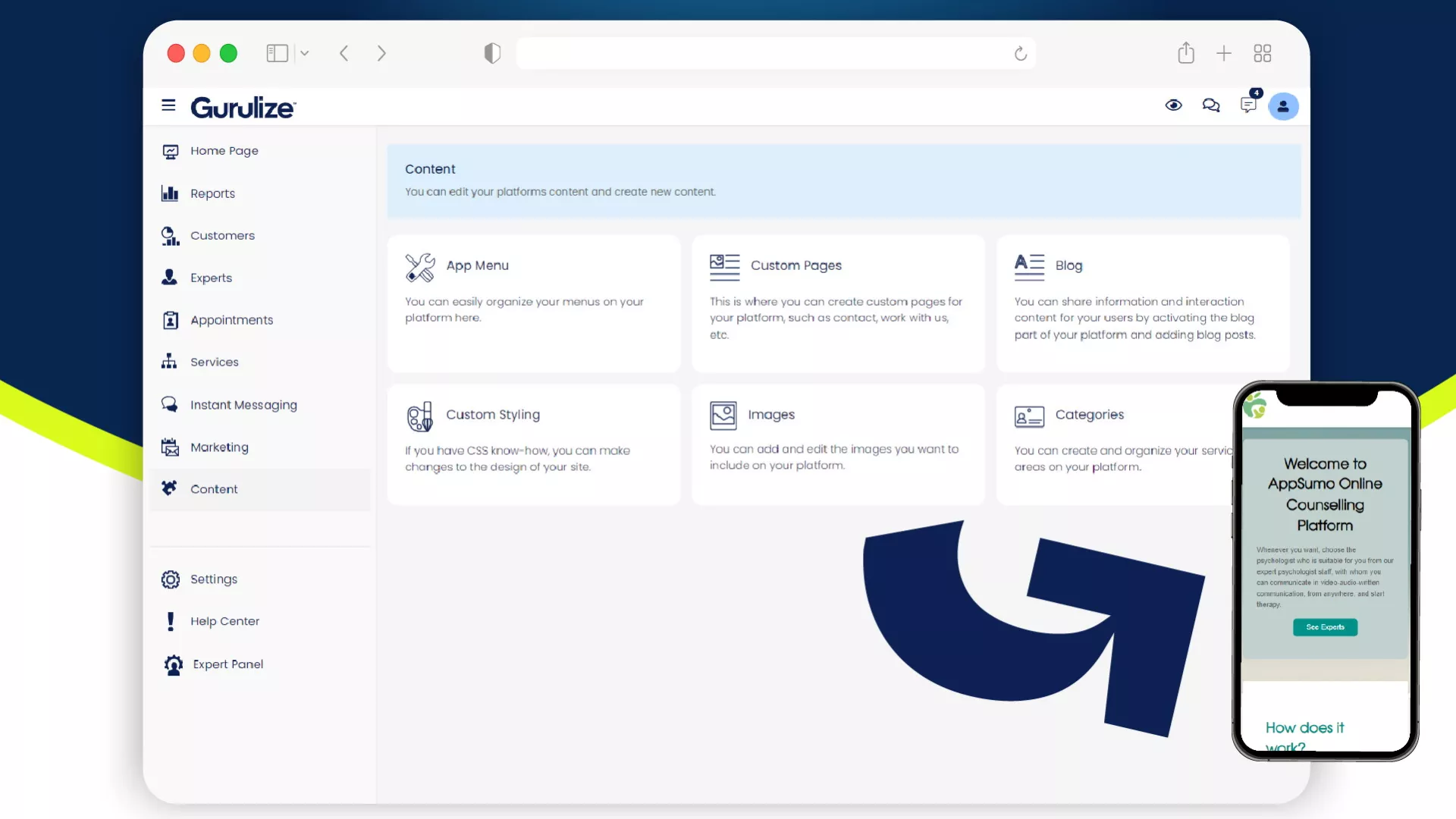The width and height of the screenshot is (1456, 819).
Task: Click the browser address bar
Action: (766, 53)
